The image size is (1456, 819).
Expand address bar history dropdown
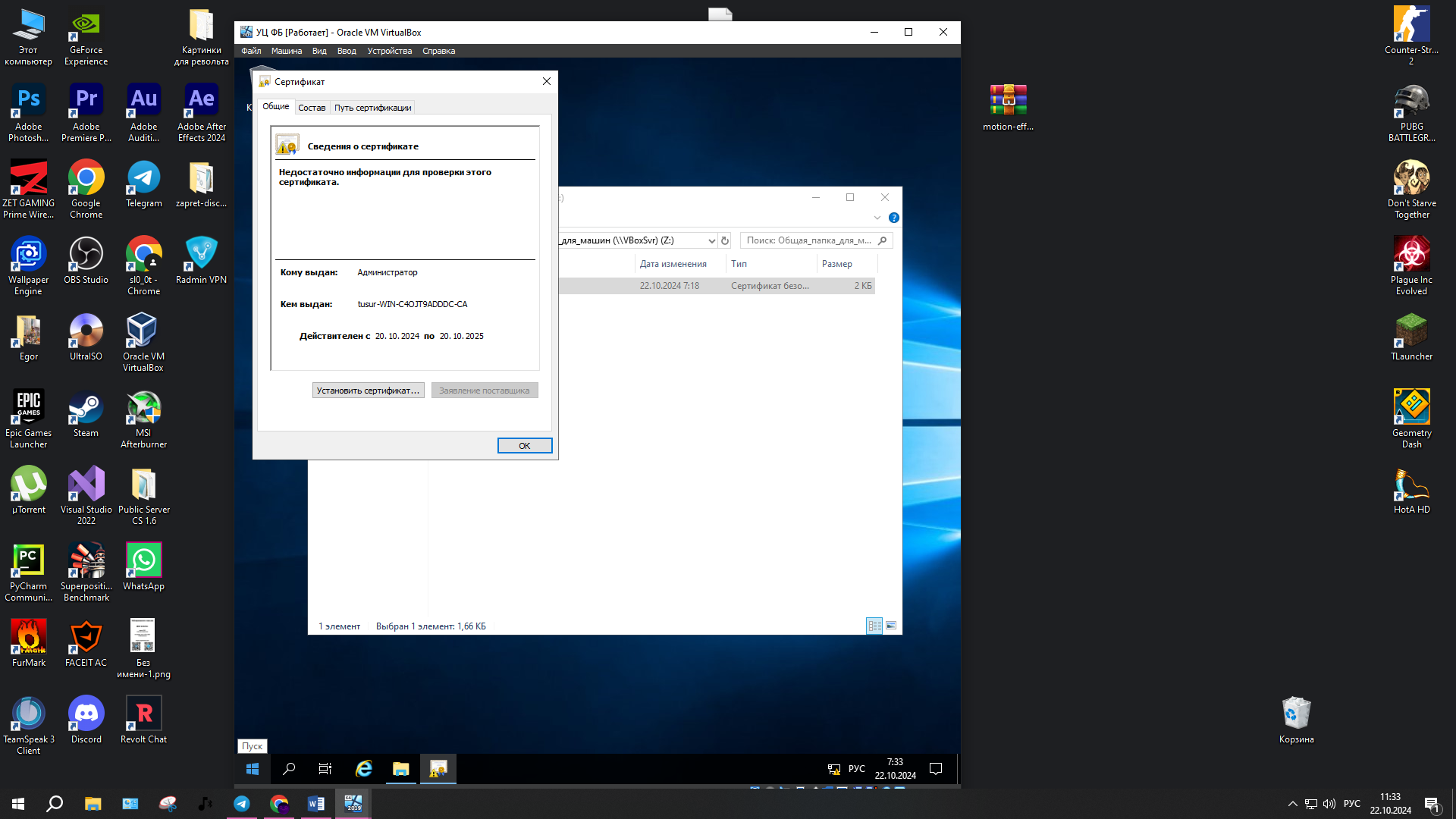(711, 240)
